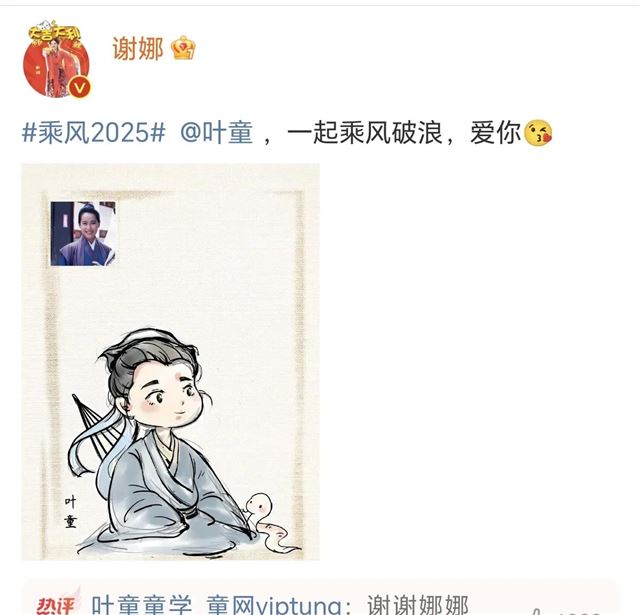Click the handwritten 叶童 signature in artwork
Viewport: 640px width, 615px height.
coord(70,512)
